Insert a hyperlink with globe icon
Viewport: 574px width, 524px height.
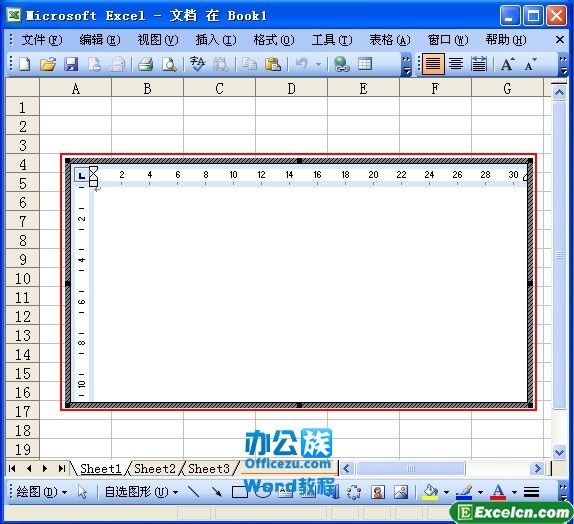click(x=342, y=64)
